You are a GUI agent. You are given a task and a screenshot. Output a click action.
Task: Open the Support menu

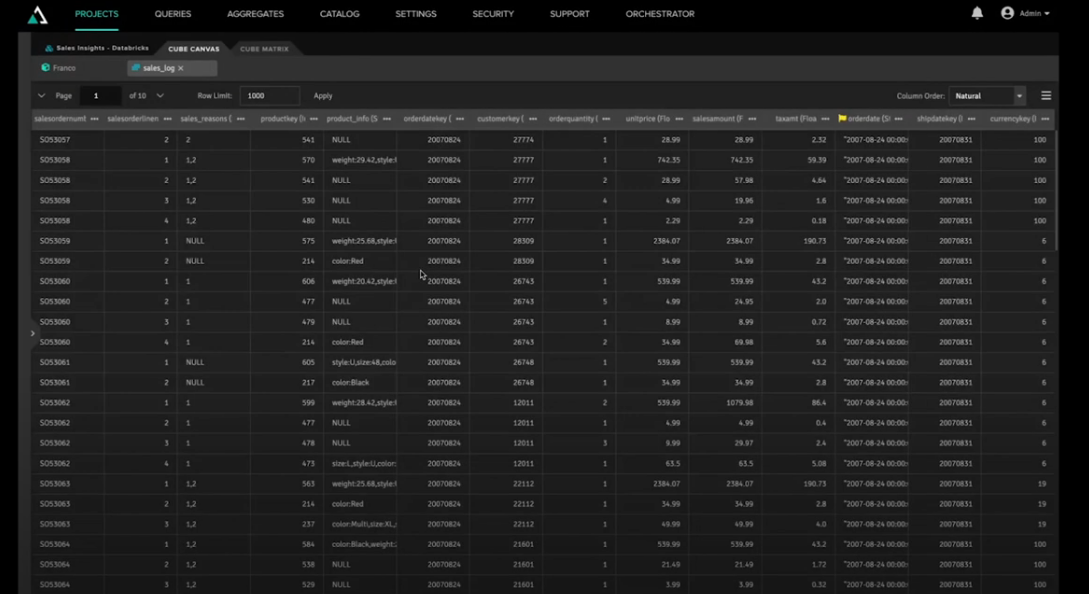570,14
